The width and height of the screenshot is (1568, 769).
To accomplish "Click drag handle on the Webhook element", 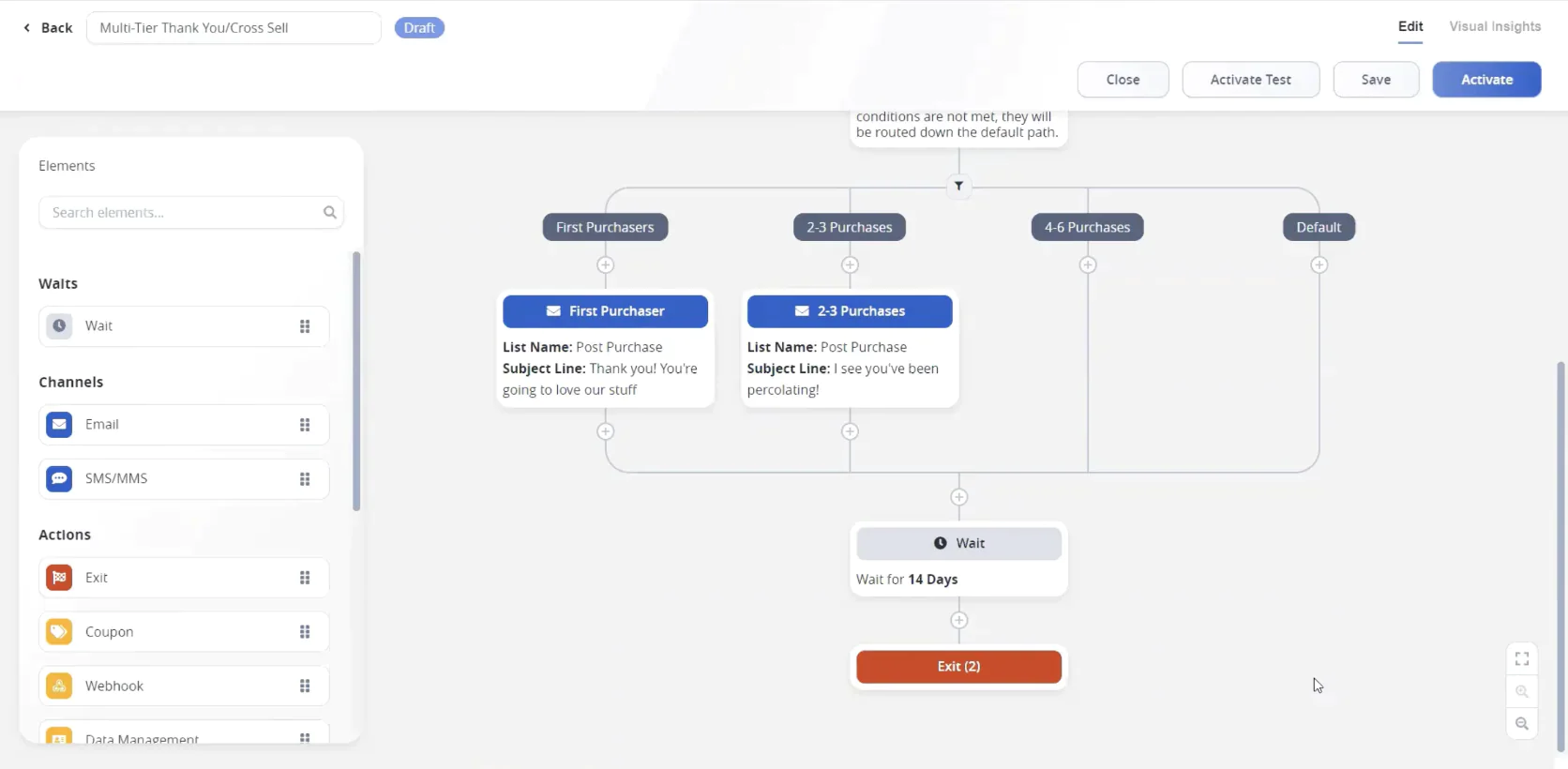I will pos(305,686).
